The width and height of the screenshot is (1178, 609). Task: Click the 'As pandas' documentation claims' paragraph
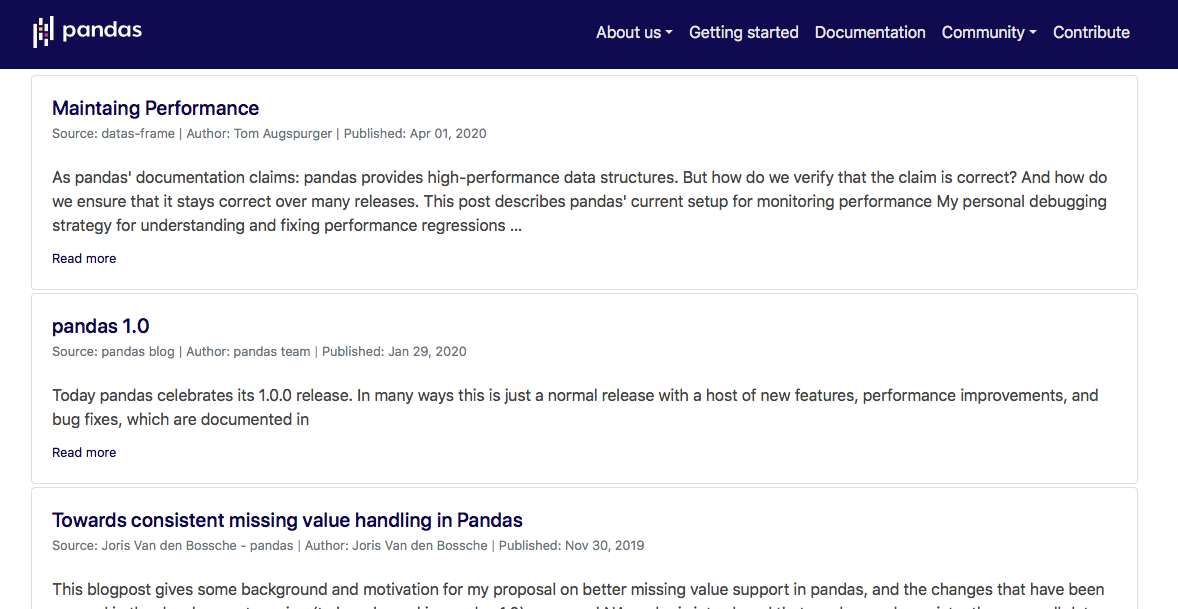579,201
